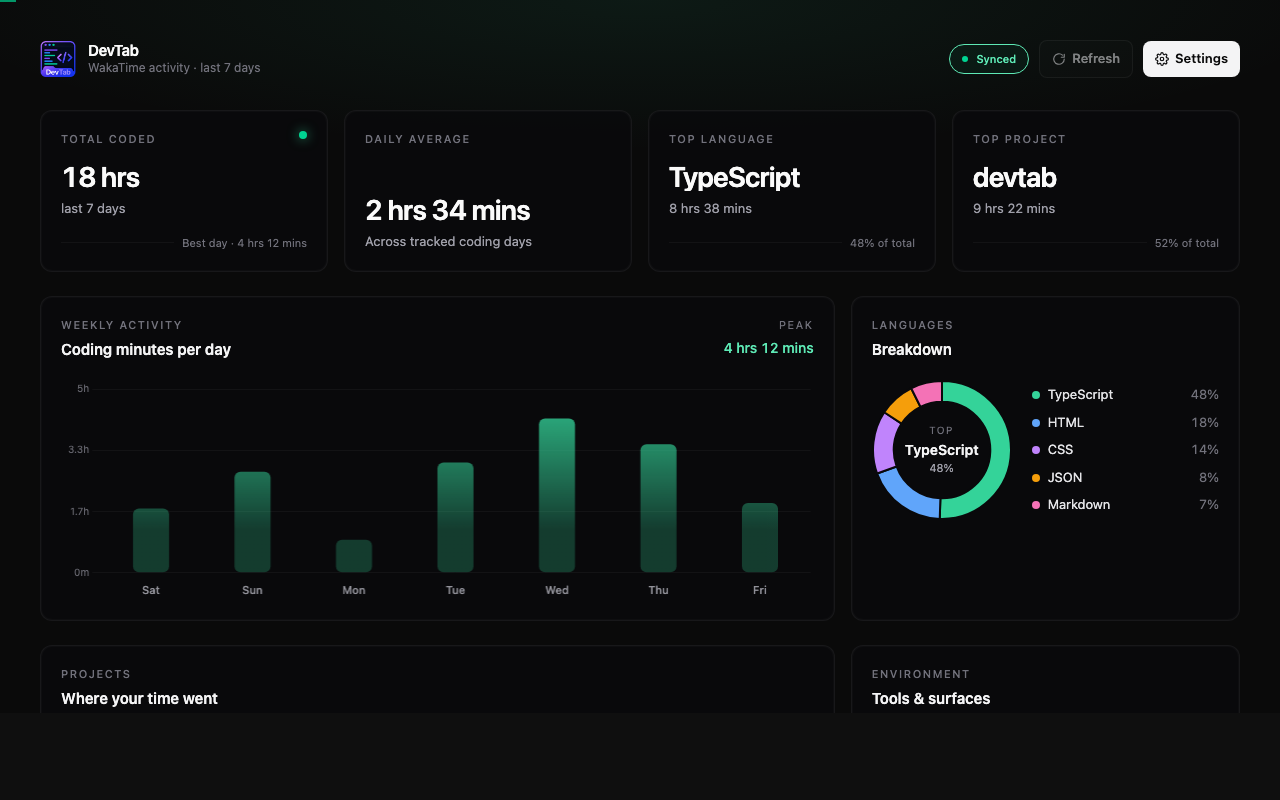Click the "48% of total" text

[x=882, y=243]
